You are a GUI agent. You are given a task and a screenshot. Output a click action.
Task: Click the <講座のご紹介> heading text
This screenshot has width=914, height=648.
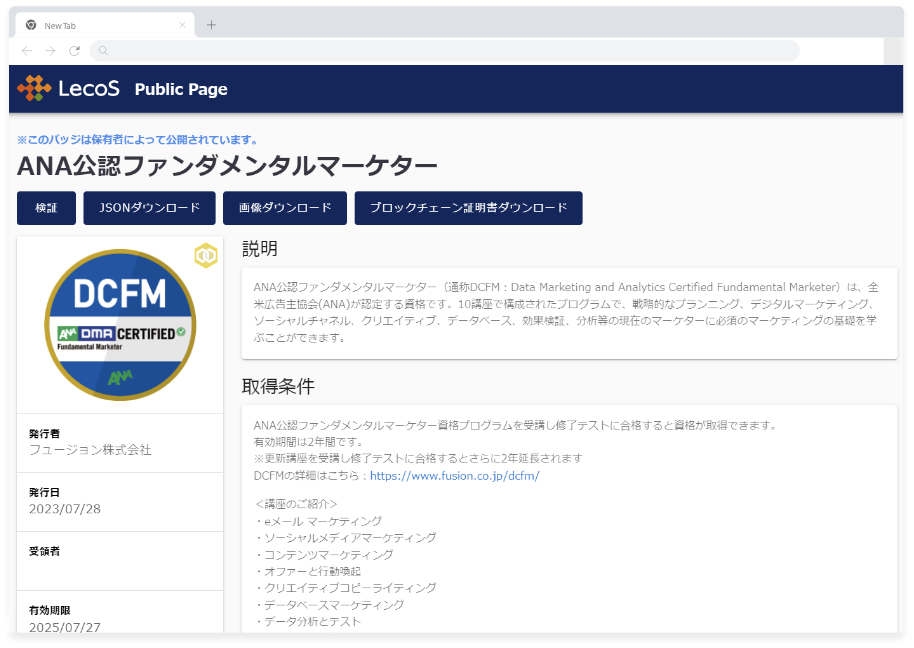(x=296, y=503)
